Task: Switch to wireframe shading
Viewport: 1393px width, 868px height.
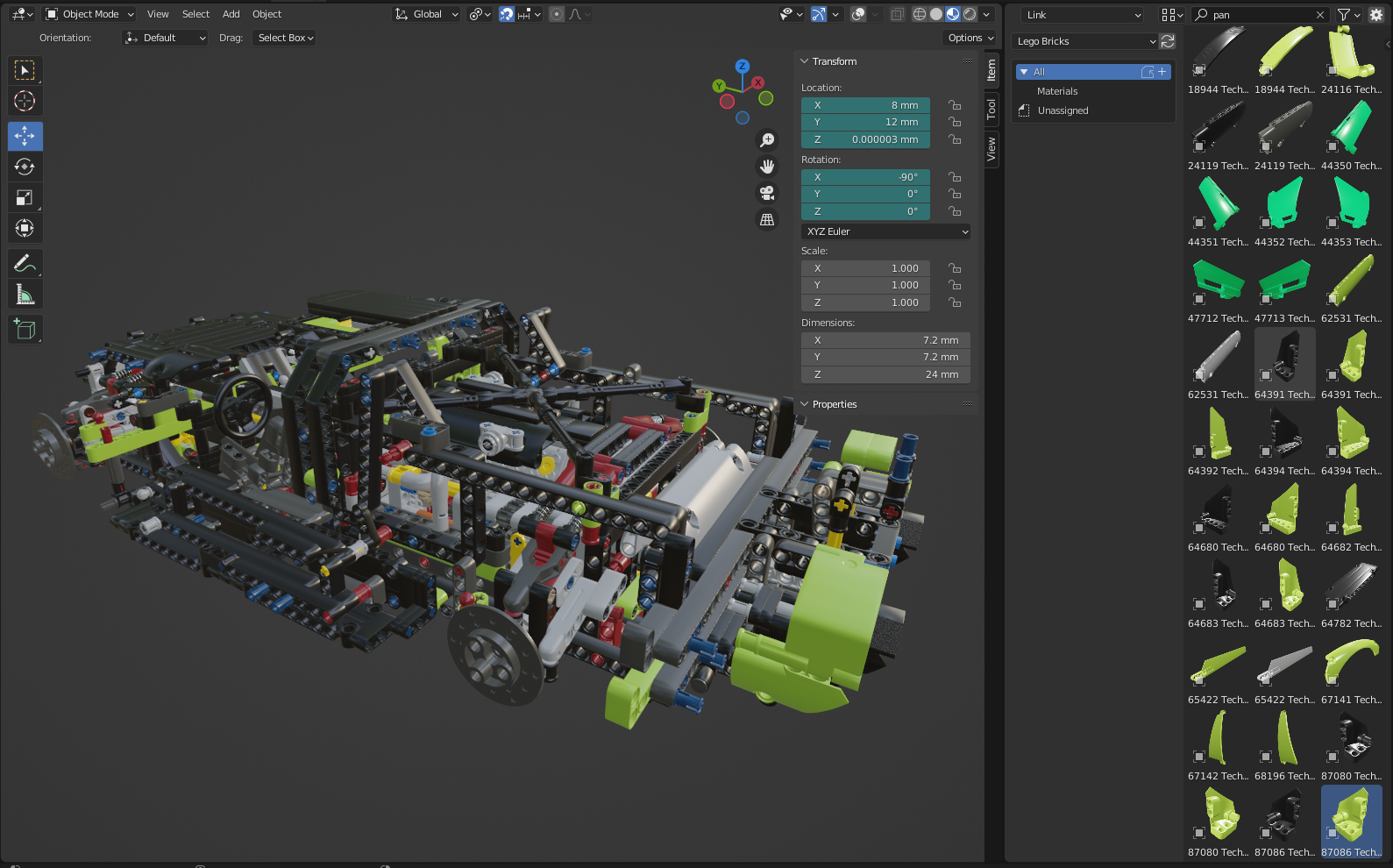Action: point(920,14)
